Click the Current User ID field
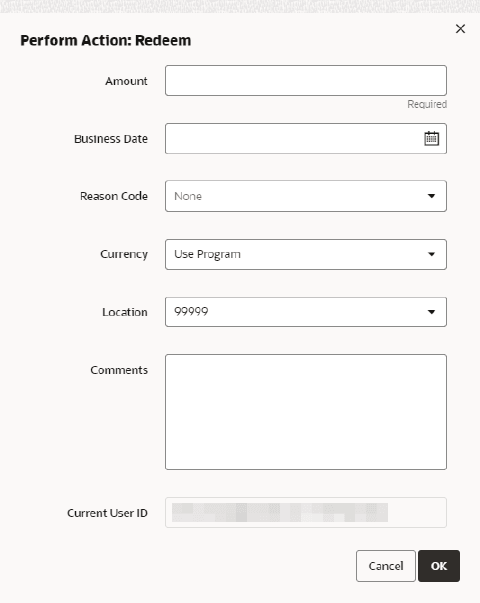 pyautogui.click(x=306, y=513)
